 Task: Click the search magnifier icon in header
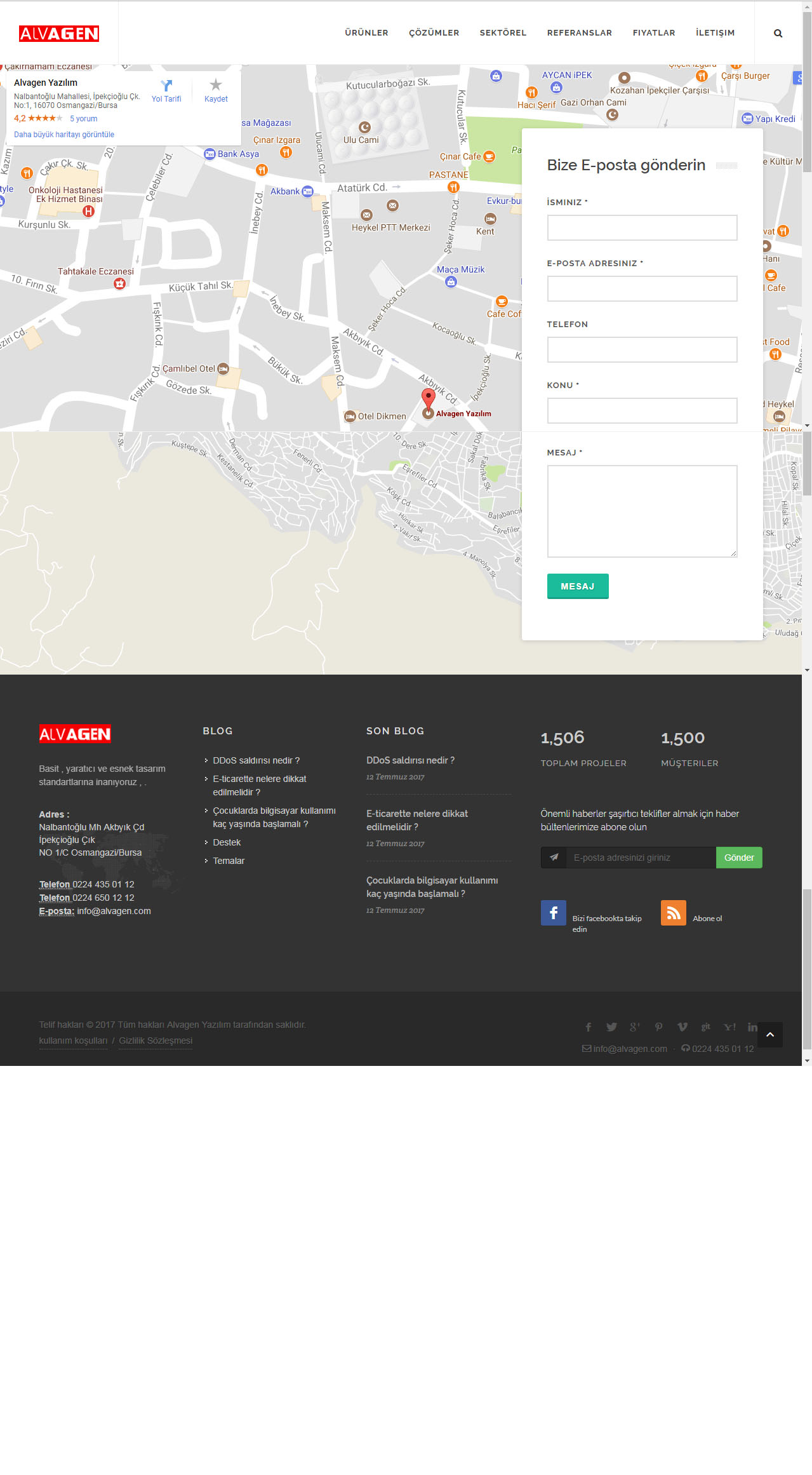778,33
